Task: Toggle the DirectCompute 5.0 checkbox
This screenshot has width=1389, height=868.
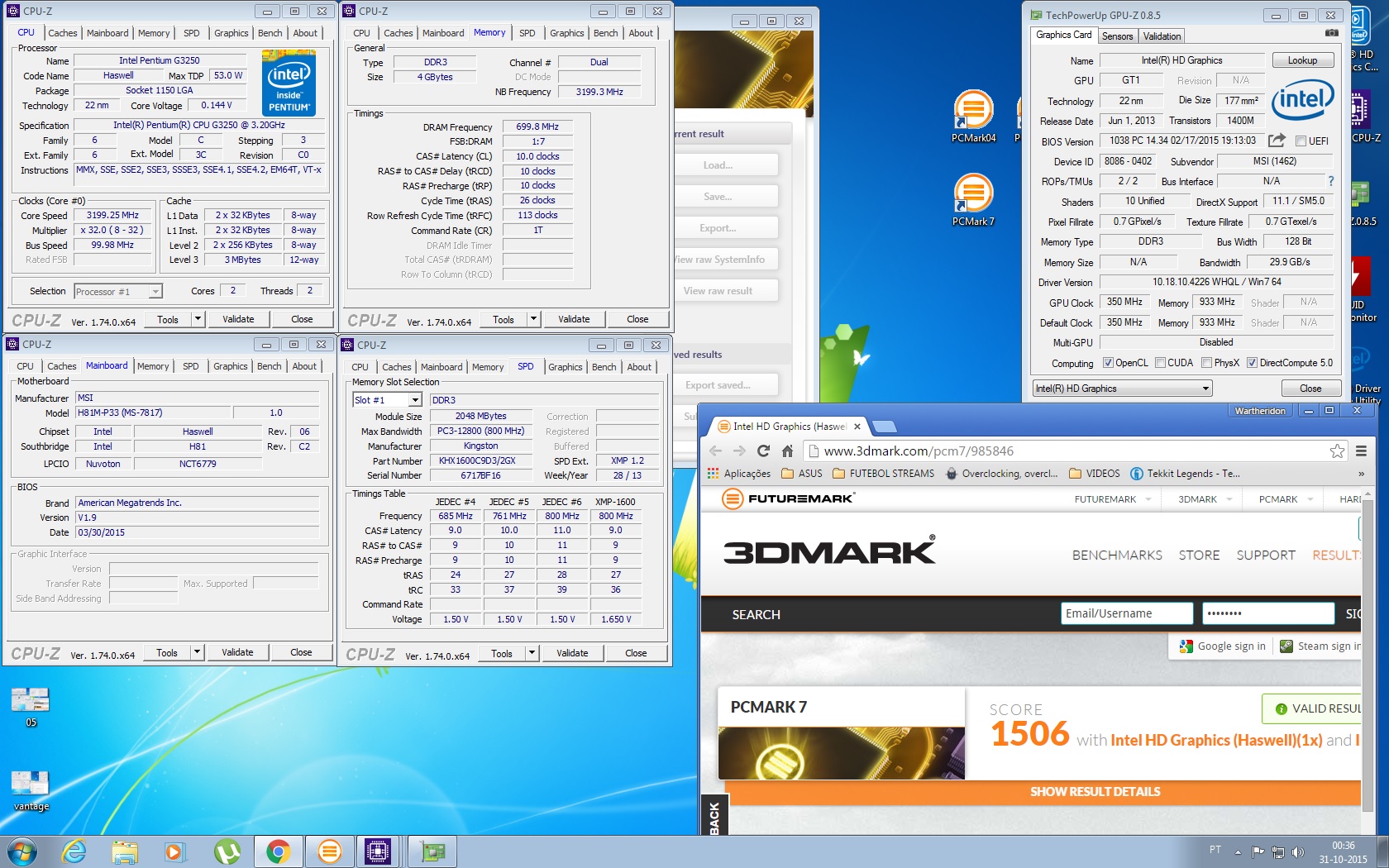Action: (1252, 362)
